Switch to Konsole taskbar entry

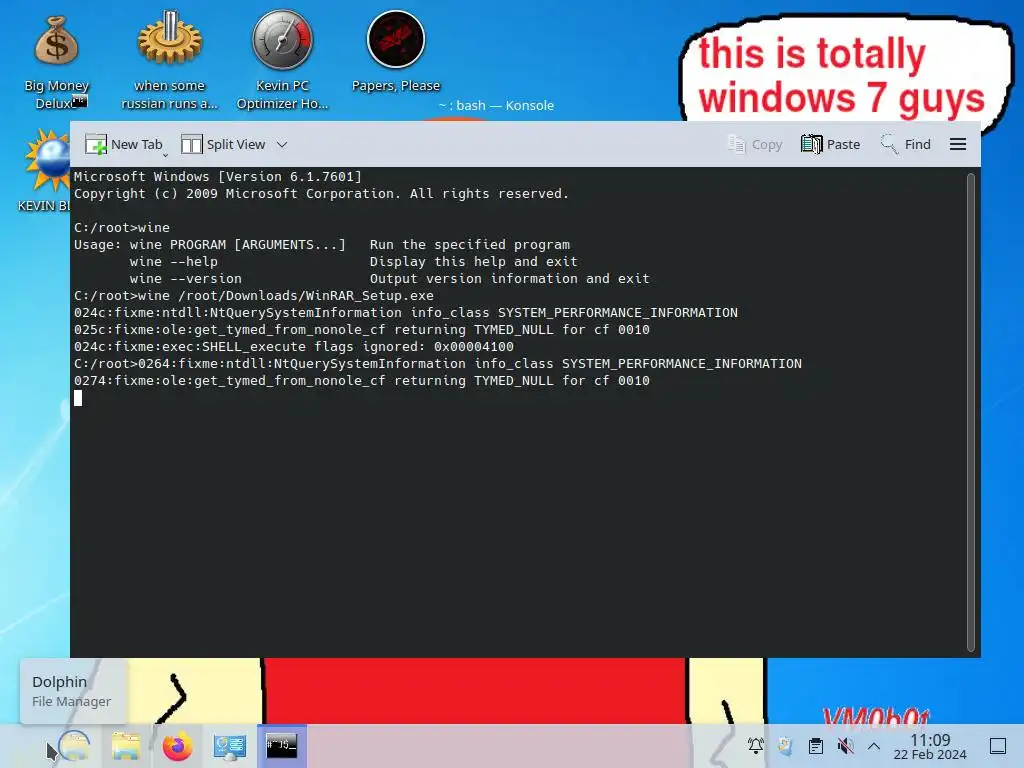click(x=281, y=746)
